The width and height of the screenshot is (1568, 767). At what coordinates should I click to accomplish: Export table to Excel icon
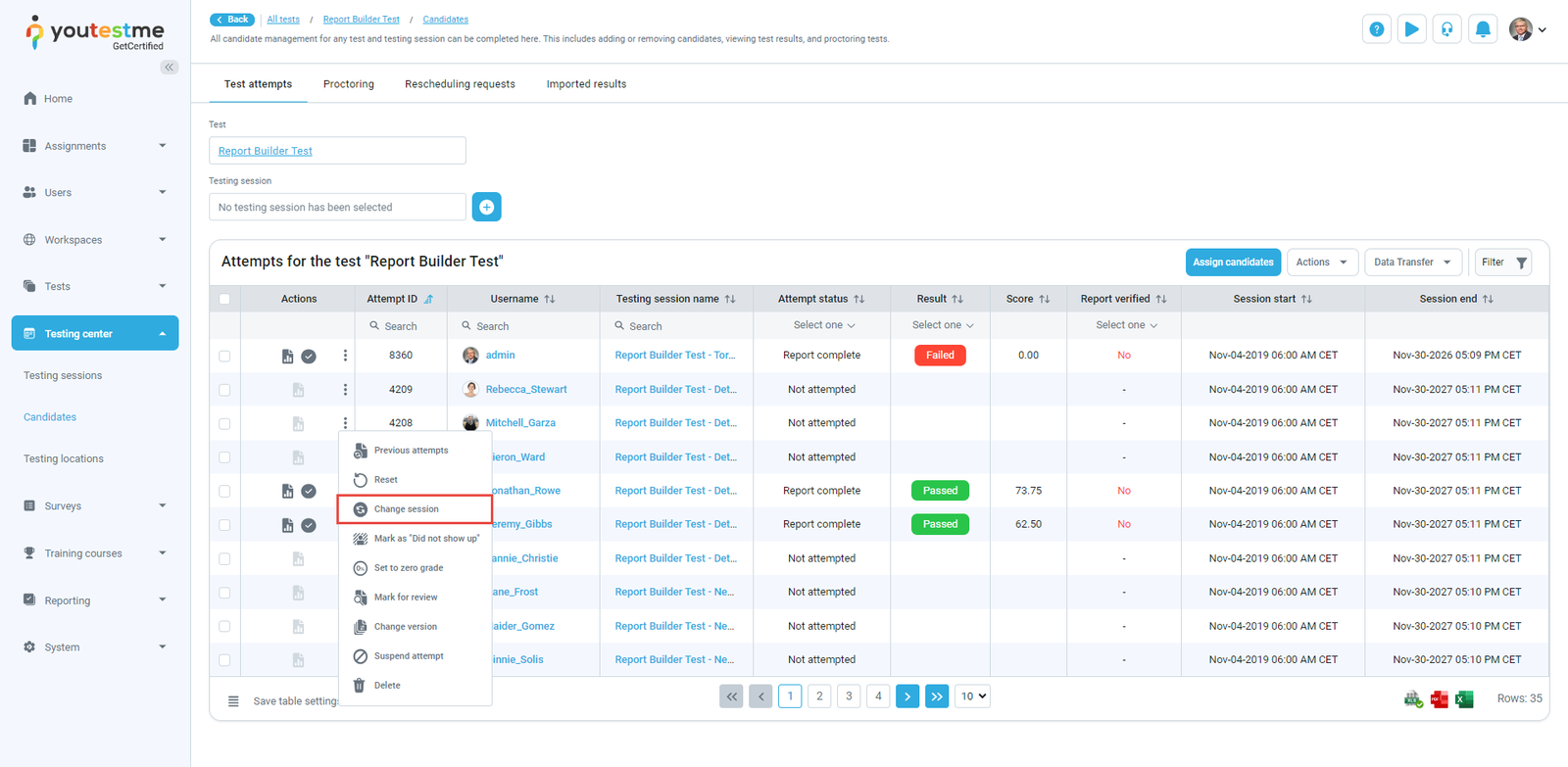(x=1464, y=698)
